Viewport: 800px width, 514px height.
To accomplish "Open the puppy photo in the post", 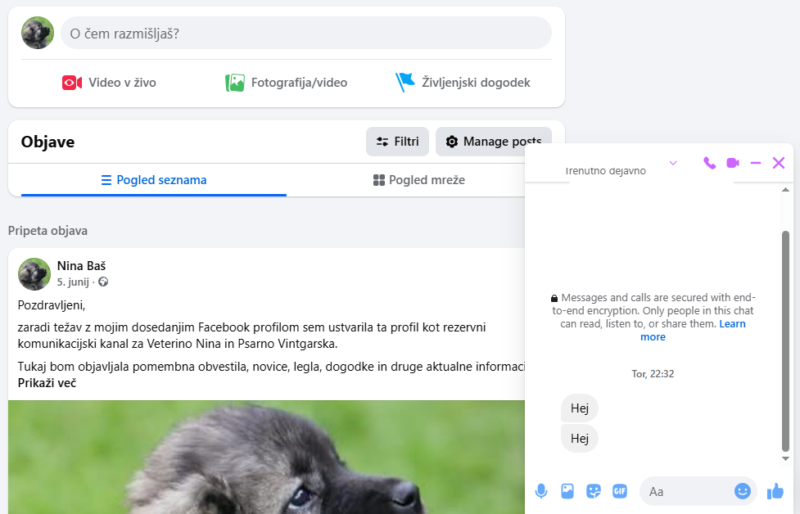I will 266,457.
